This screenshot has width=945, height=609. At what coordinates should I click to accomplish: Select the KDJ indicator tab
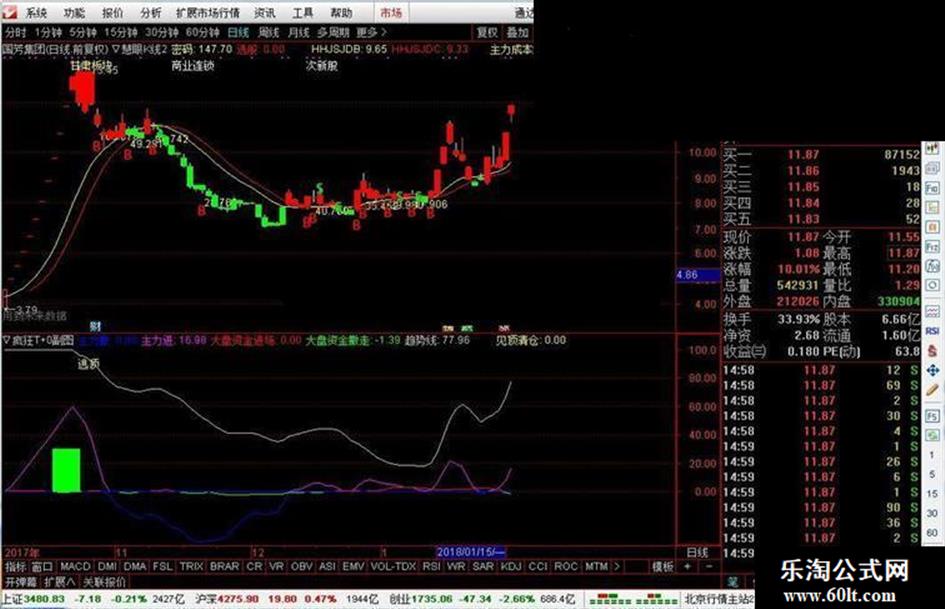[x=511, y=566]
